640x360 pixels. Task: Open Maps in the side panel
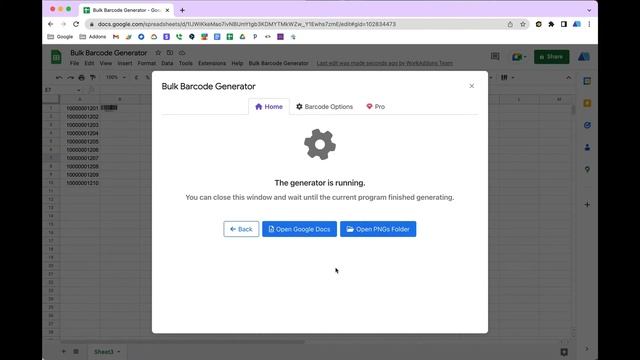coord(587,169)
